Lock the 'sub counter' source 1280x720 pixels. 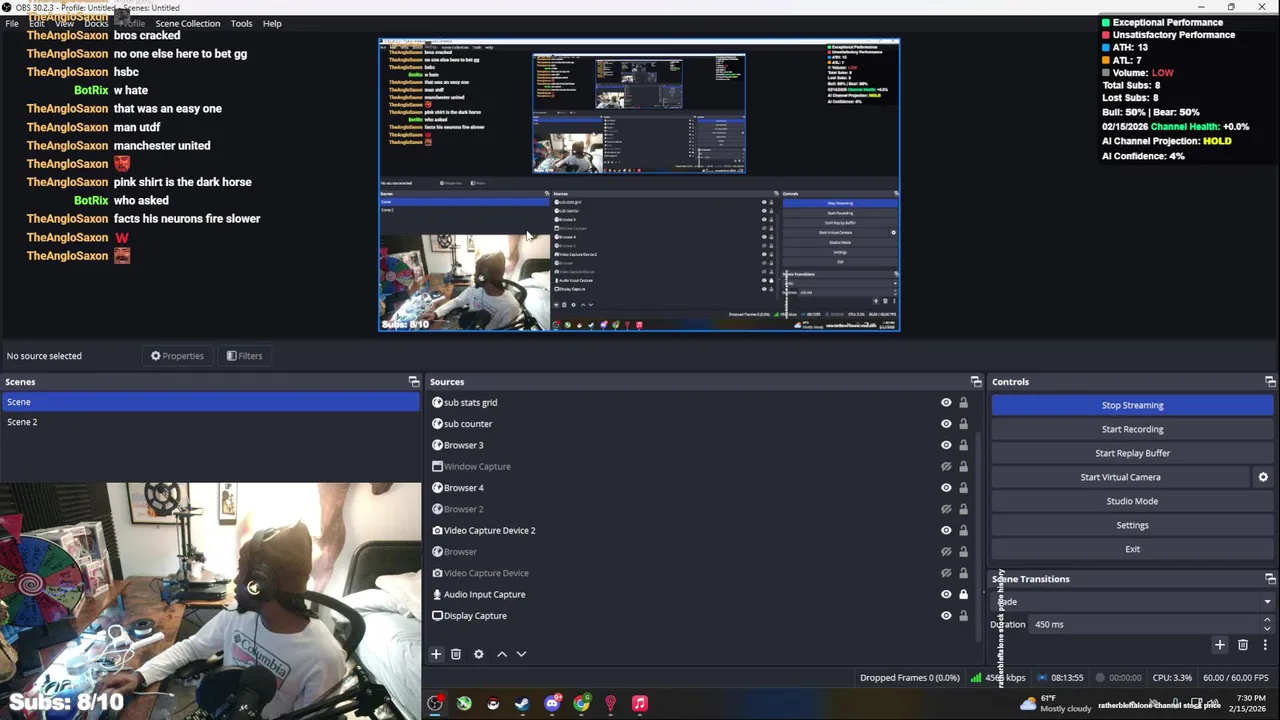[x=963, y=424]
